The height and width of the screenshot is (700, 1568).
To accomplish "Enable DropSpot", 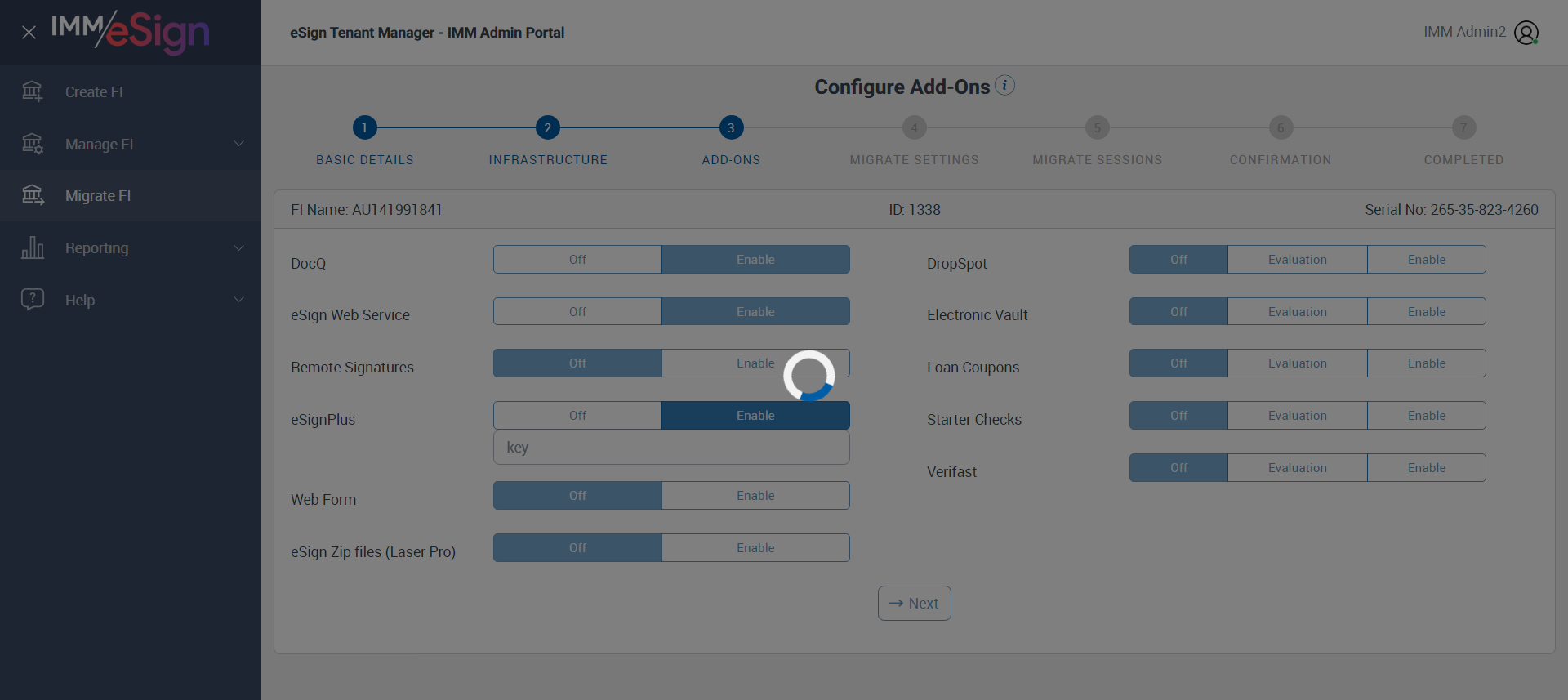I will tap(1427, 260).
